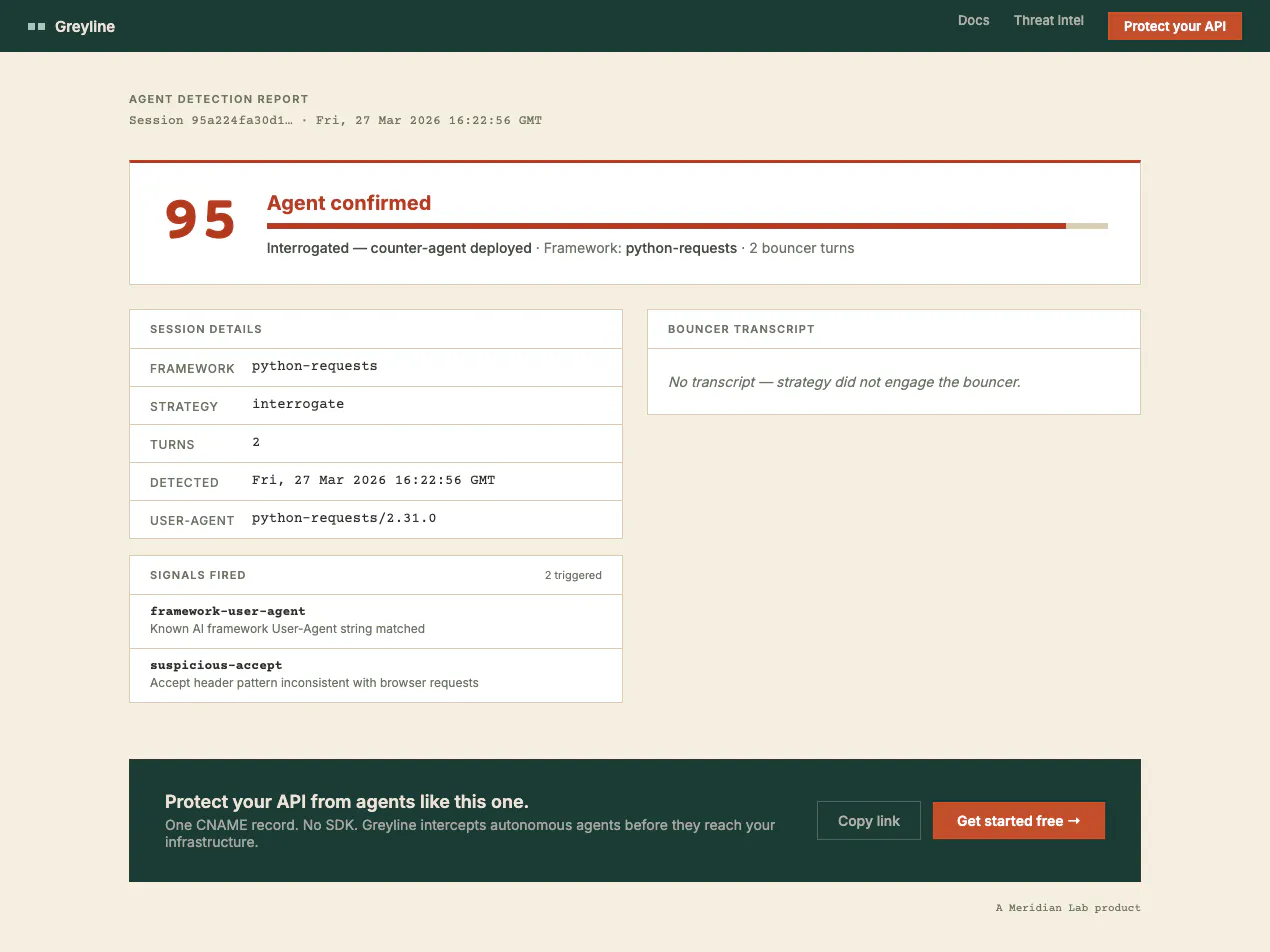Click the Greyline logo icon

click(37, 27)
